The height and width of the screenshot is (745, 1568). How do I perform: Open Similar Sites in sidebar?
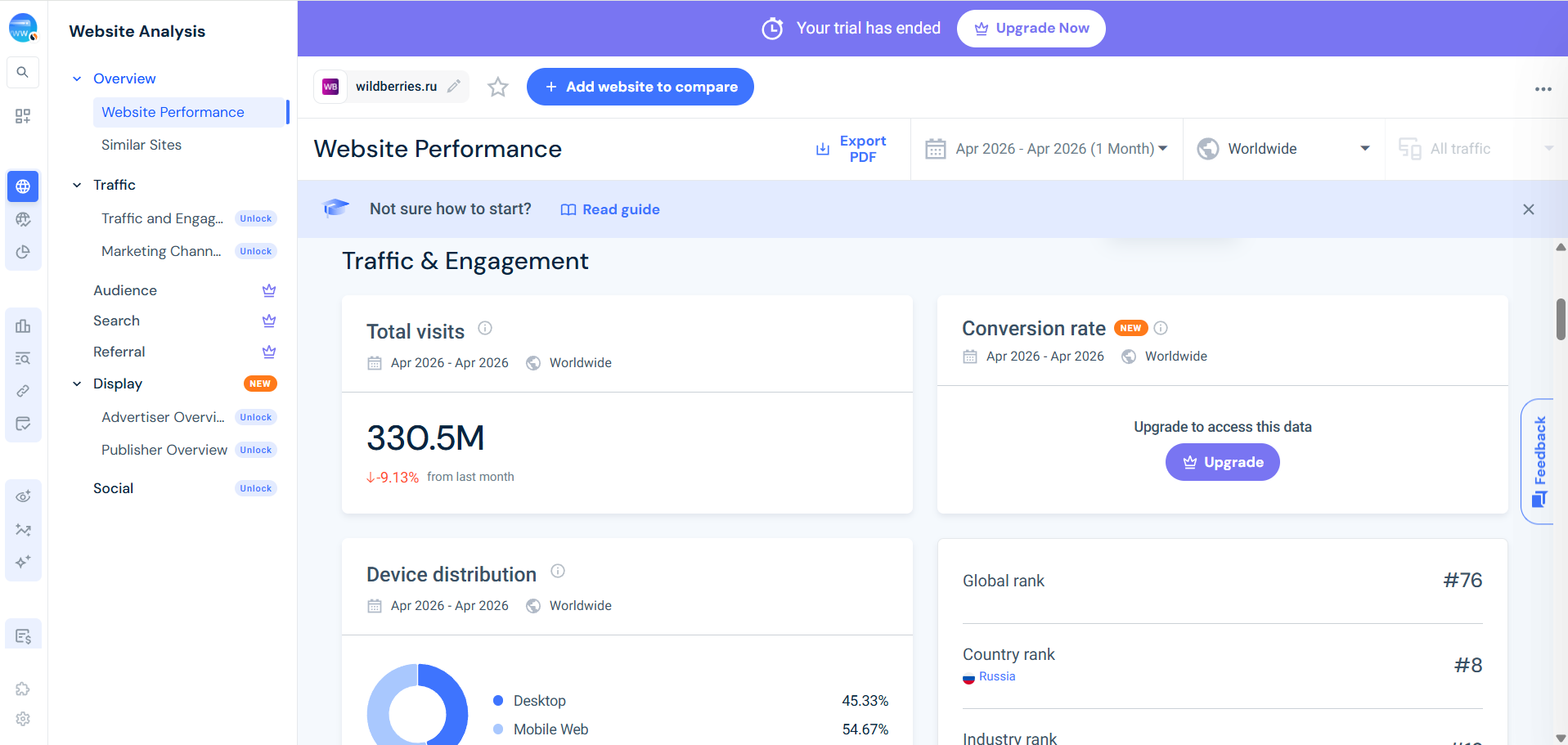coord(142,145)
